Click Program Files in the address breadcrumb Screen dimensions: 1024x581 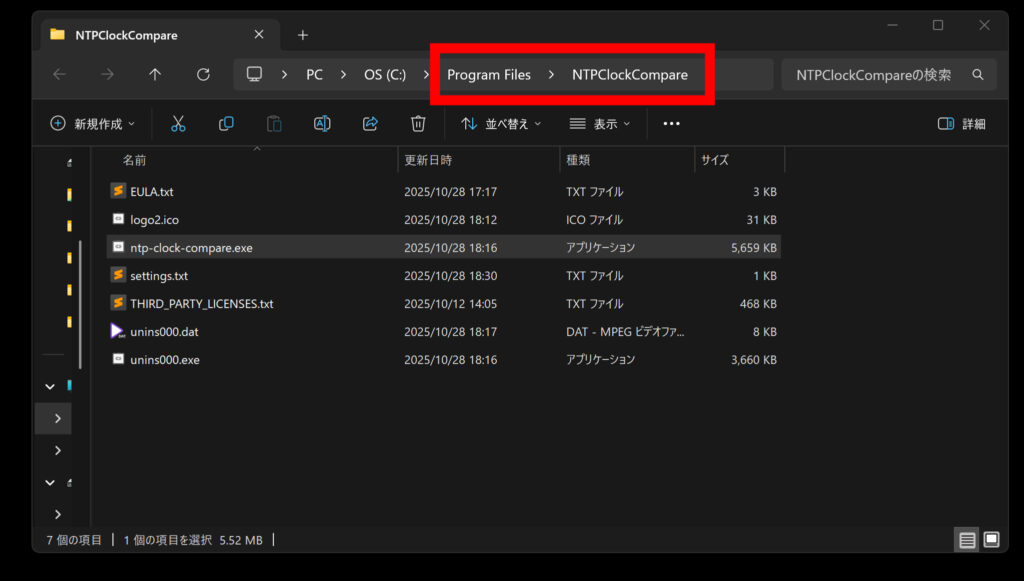488,75
